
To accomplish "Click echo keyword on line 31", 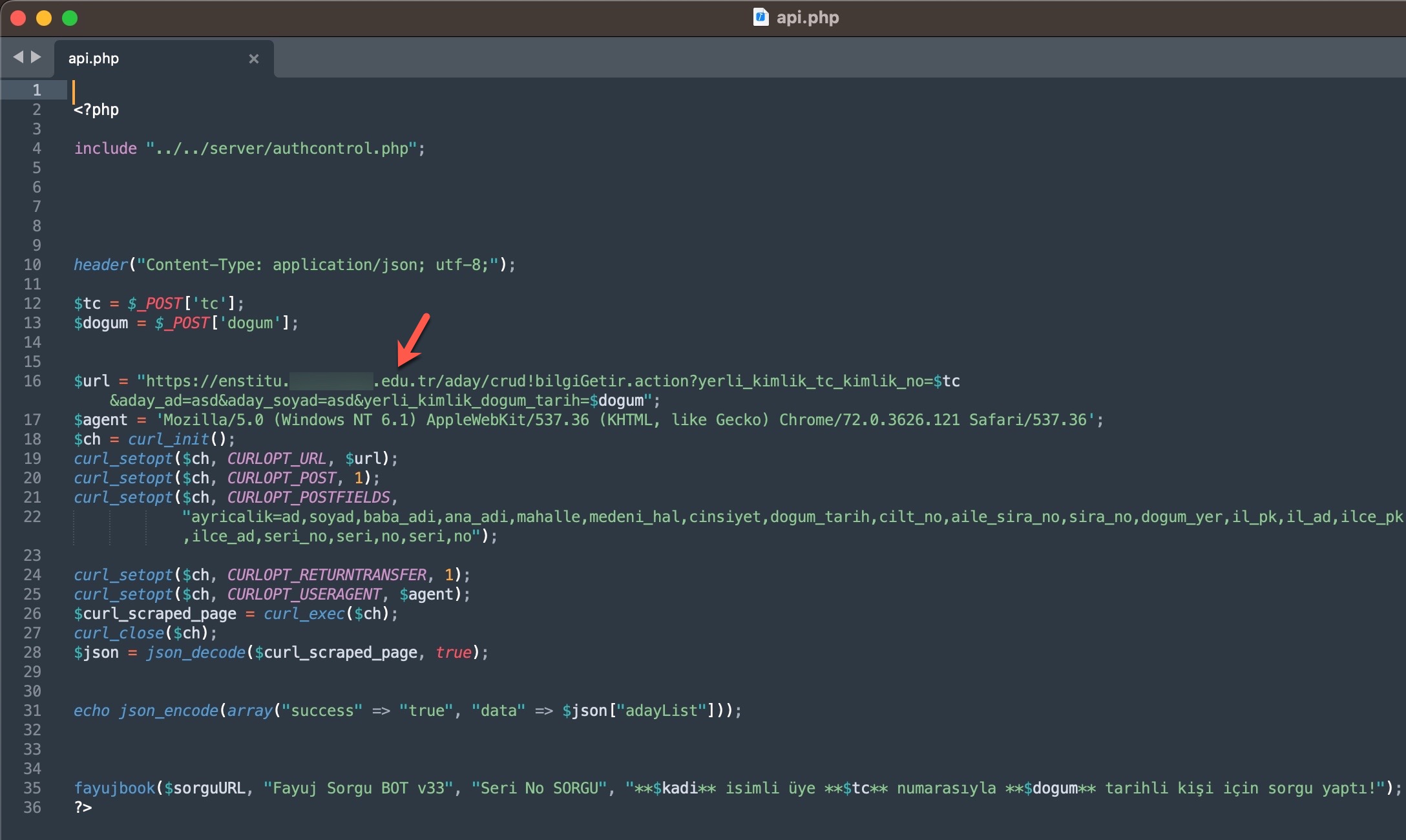I will (x=92, y=711).
